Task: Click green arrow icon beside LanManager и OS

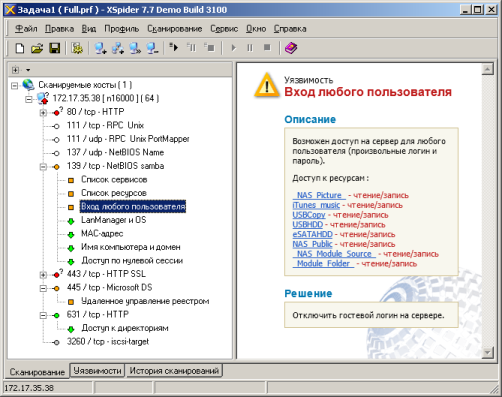Action: 71,221
